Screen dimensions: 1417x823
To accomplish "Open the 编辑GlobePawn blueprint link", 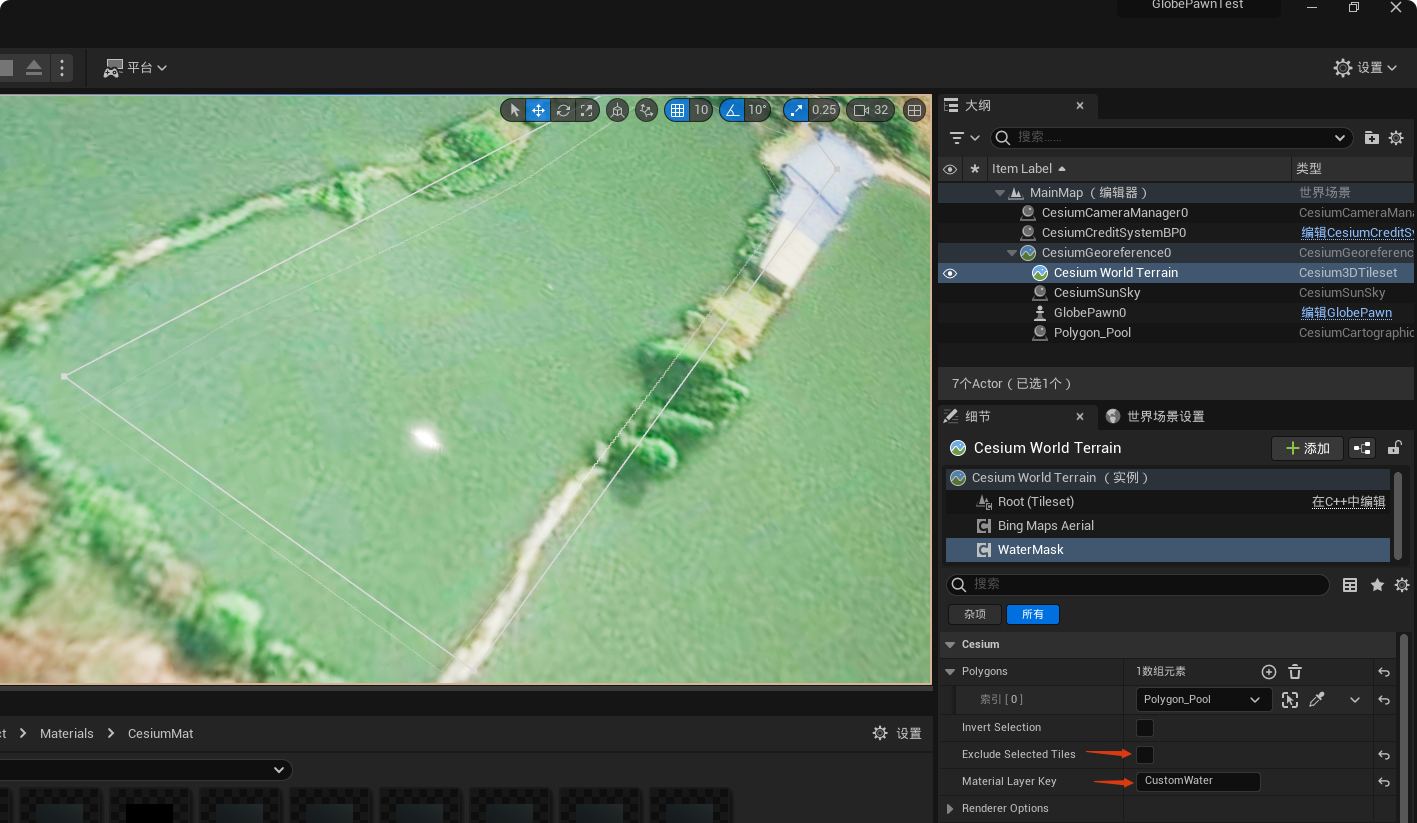I will tap(1346, 313).
